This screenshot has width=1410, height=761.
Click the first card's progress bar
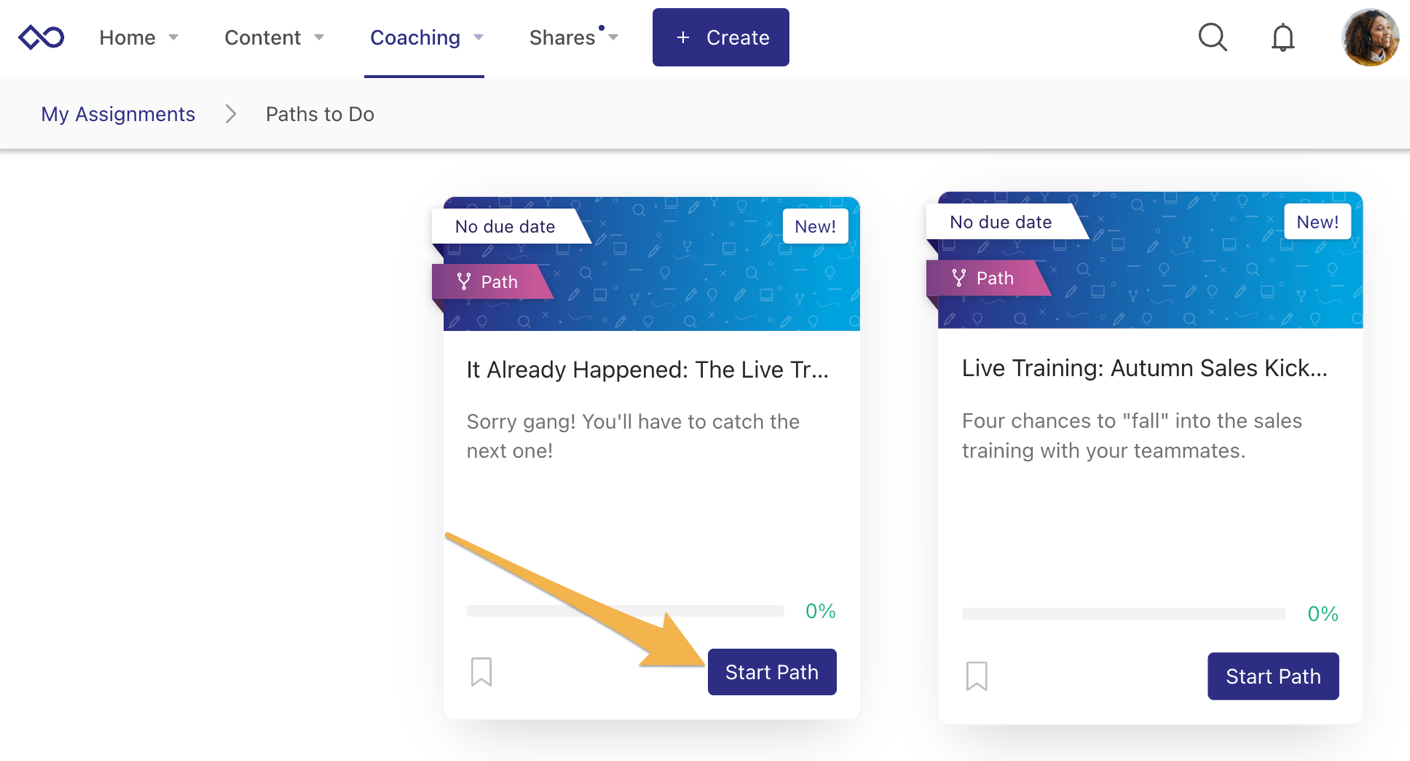coord(625,610)
